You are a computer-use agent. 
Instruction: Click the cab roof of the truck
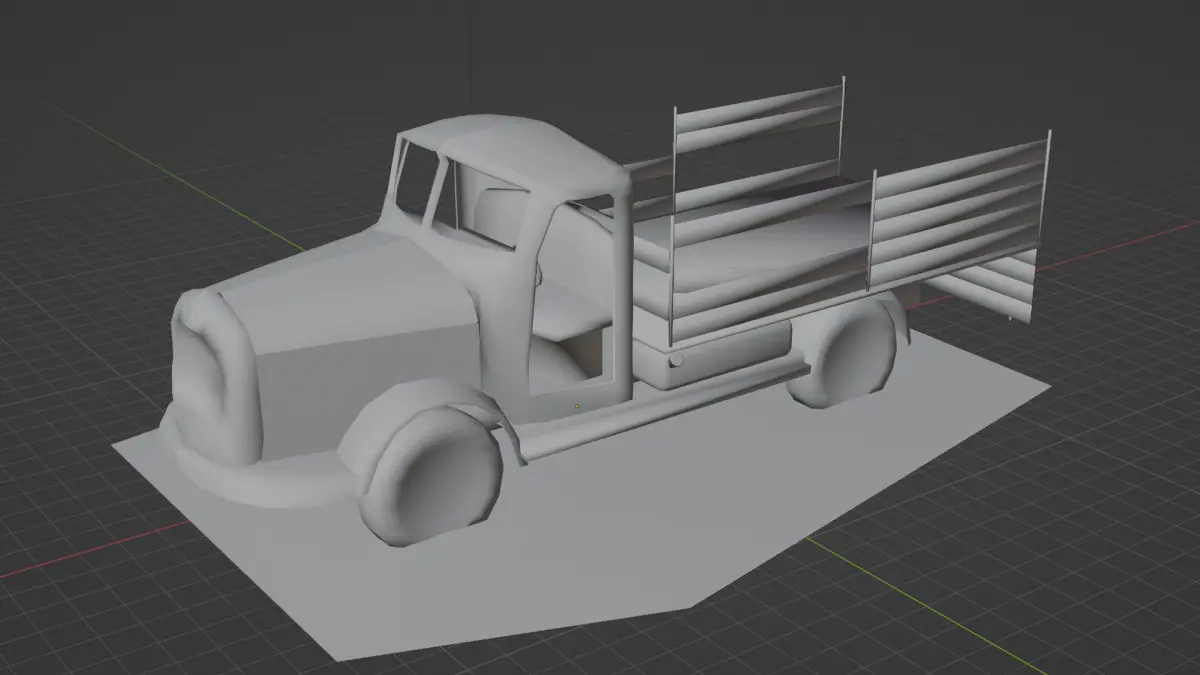pyautogui.click(x=520, y=150)
